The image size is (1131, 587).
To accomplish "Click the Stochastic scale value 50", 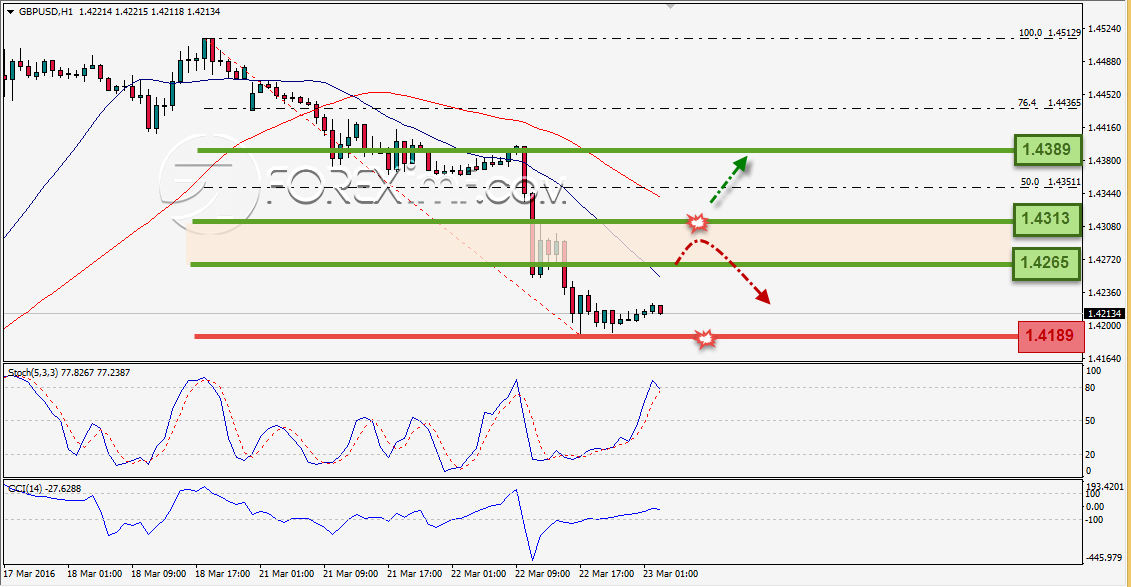I will [x=1090, y=421].
